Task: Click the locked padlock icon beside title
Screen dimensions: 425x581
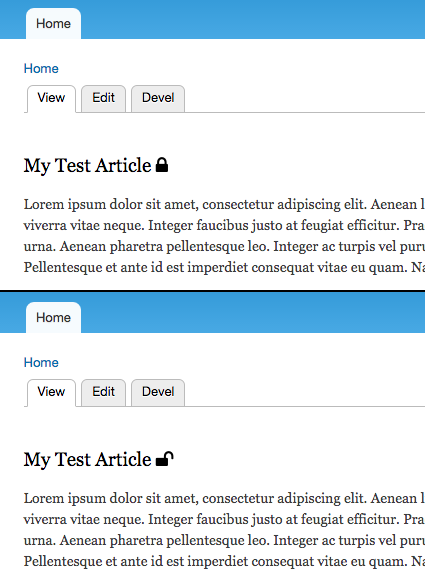Action: tap(162, 165)
